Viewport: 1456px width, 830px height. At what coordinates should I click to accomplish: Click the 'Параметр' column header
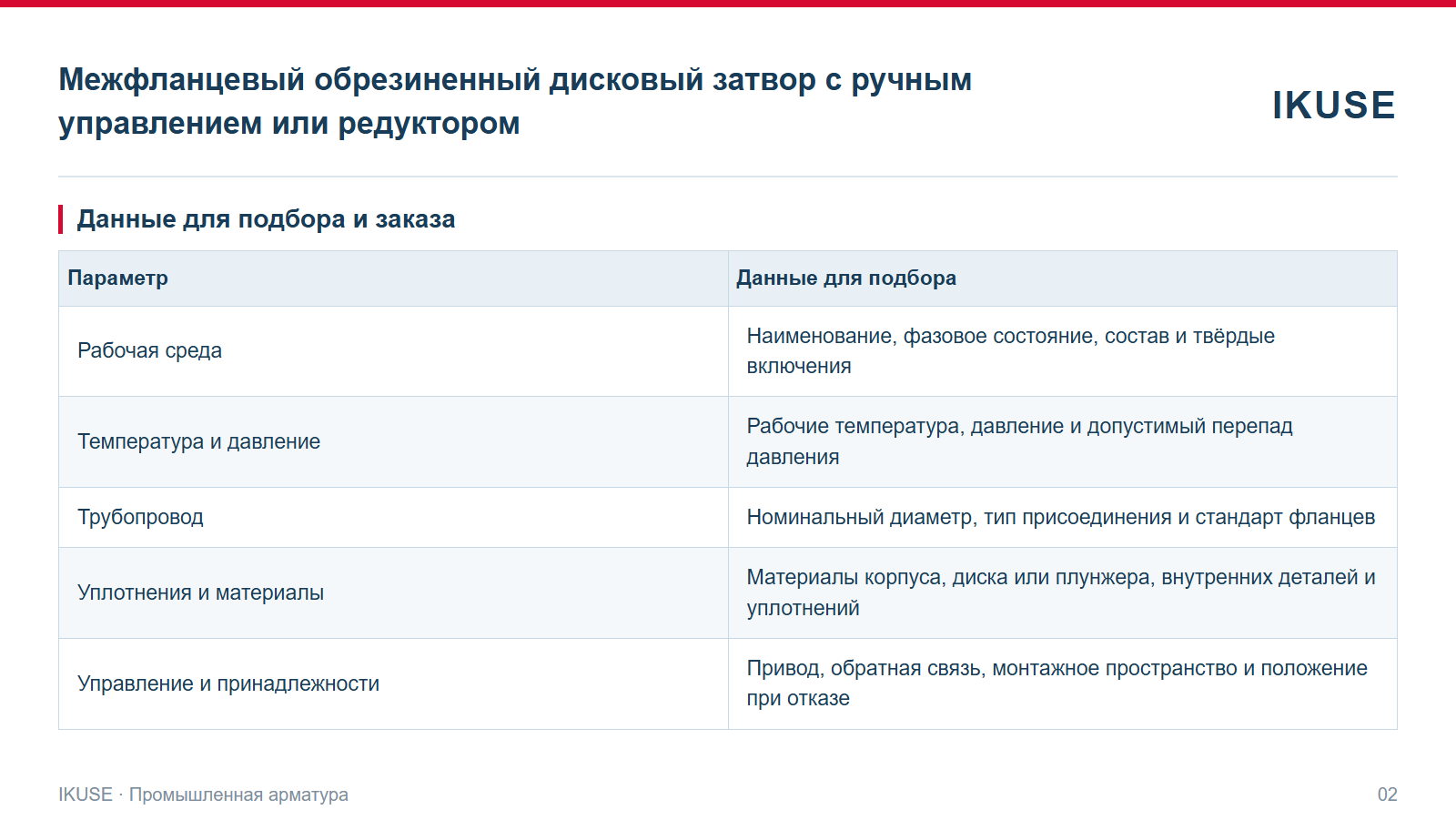pos(393,278)
